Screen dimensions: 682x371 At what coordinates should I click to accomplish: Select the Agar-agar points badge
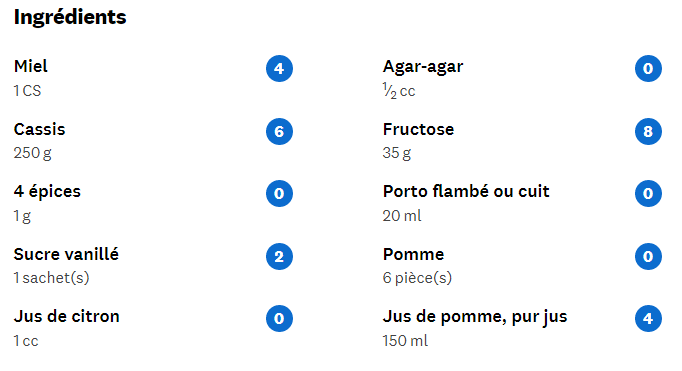tap(648, 68)
